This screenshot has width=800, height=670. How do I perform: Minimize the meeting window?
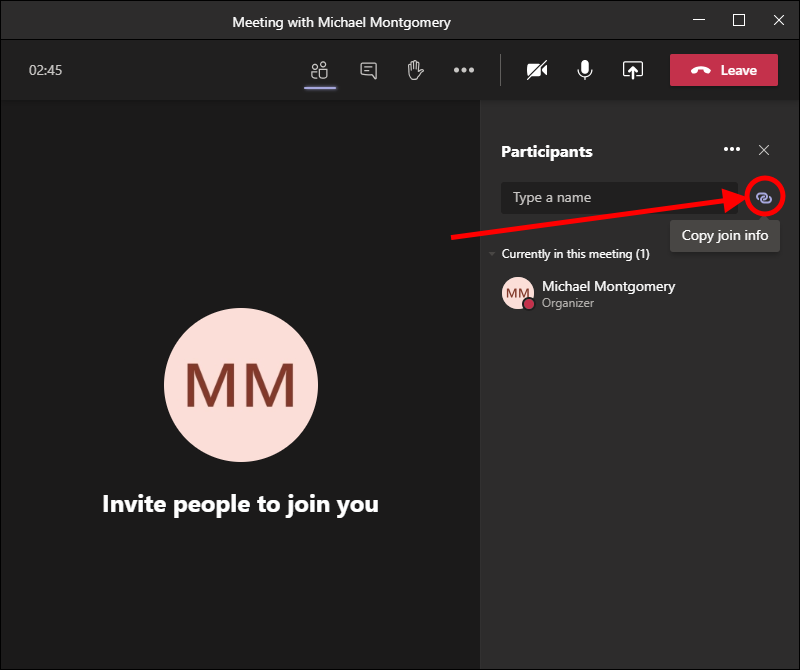(x=699, y=20)
